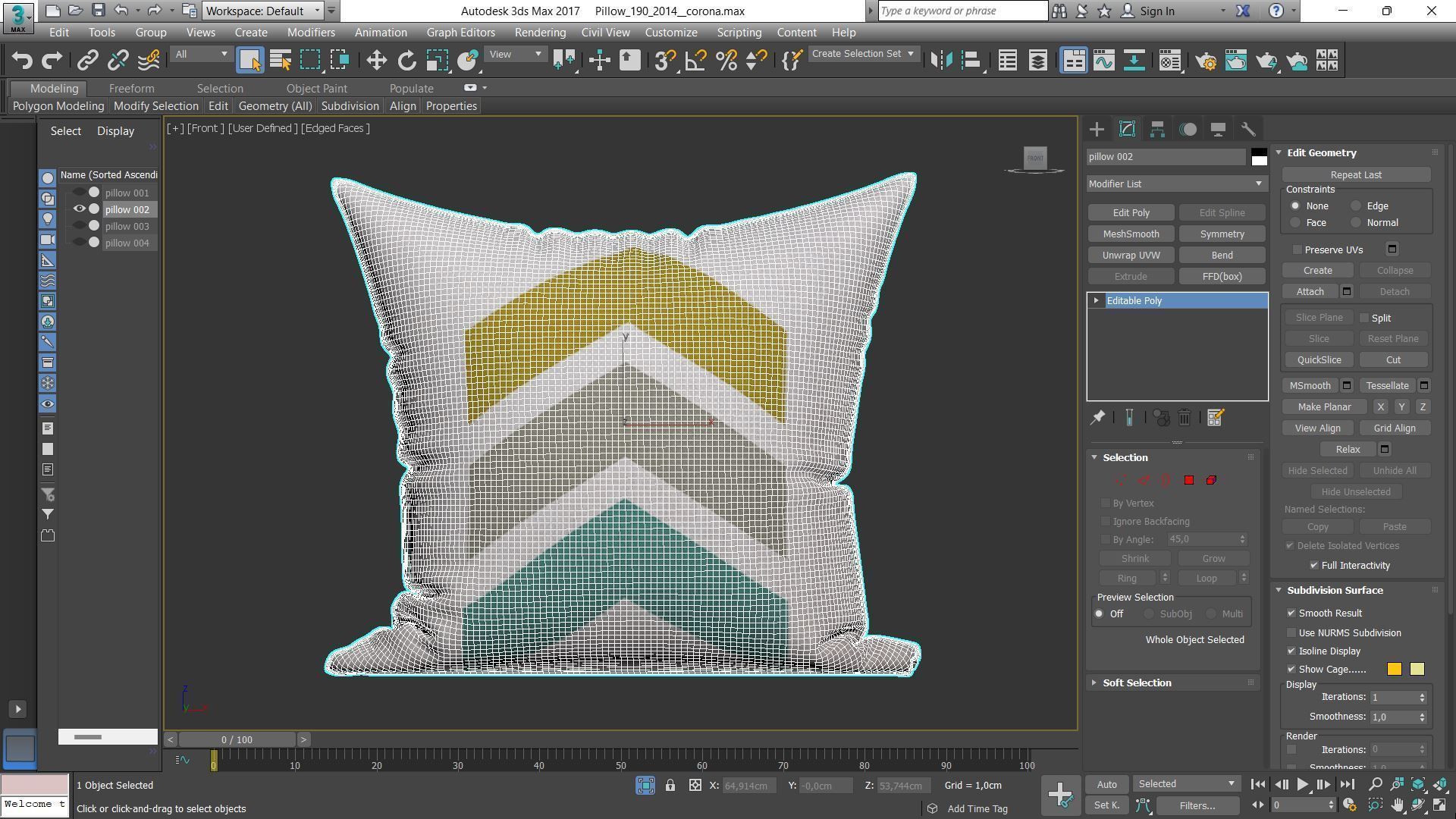Open the Render Setup dialog
Screen dimensions: 1456x819
click(1206, 61)
